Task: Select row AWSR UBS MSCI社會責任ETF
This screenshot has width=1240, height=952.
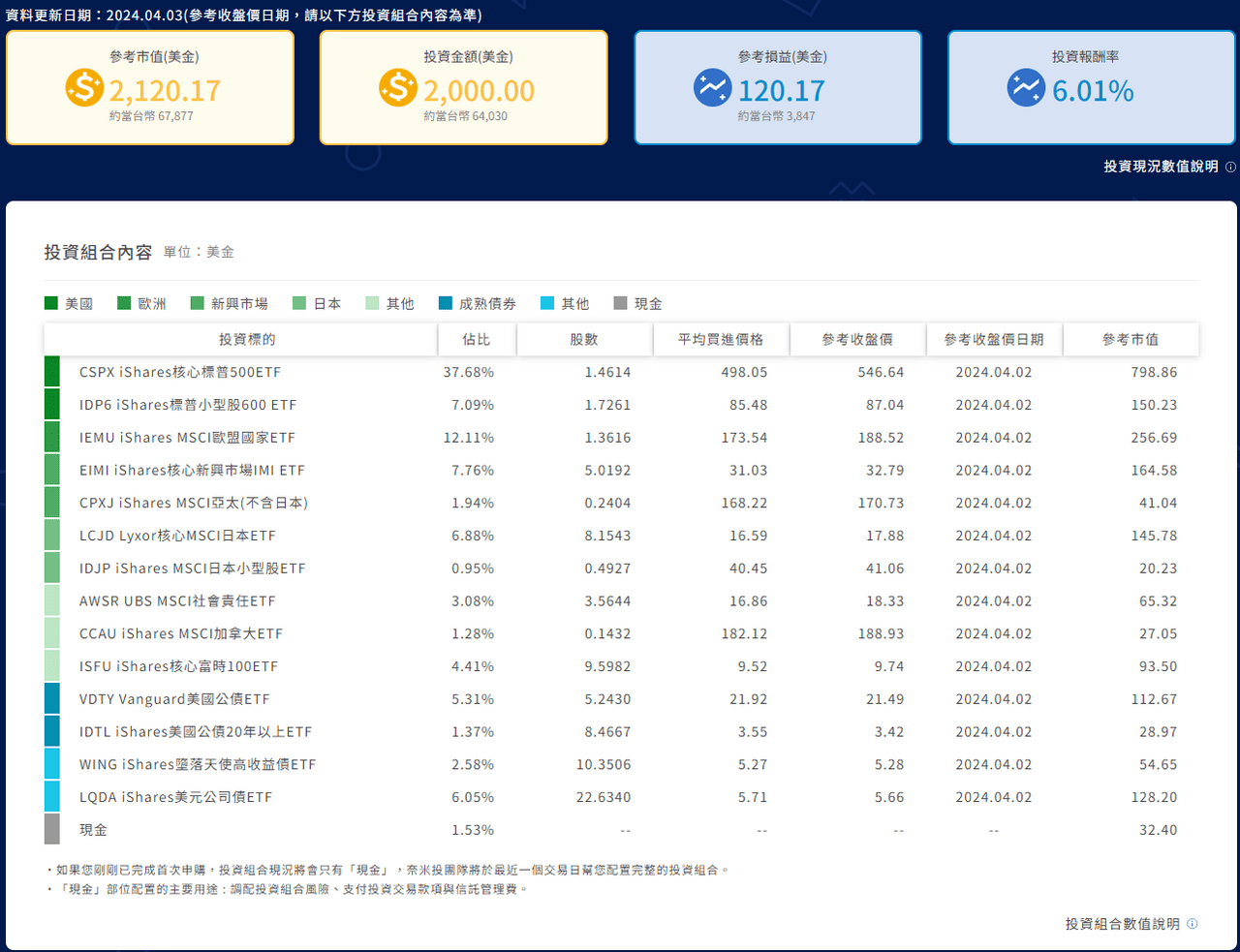Action: [621, 601]
